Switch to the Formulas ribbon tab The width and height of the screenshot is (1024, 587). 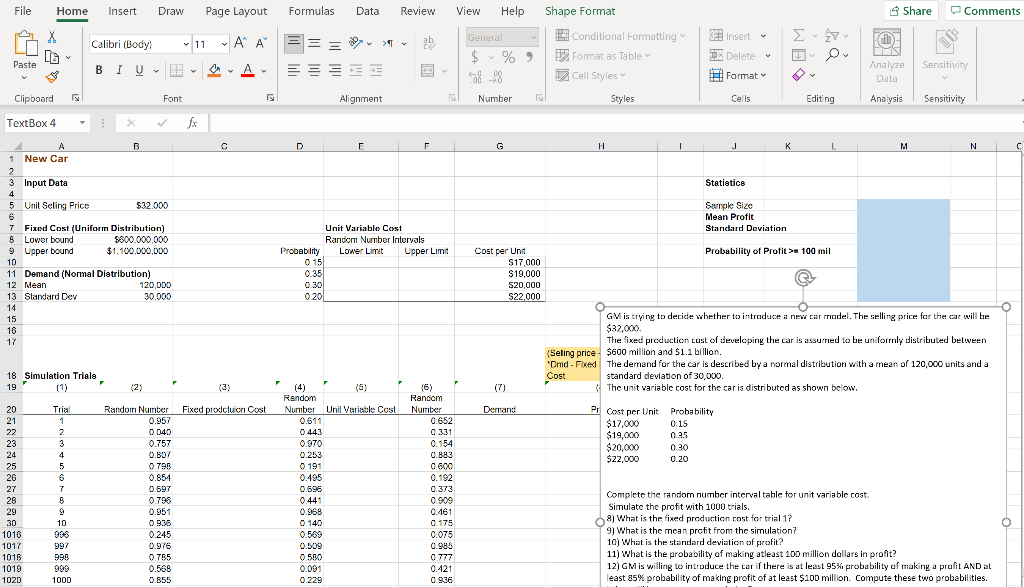pyautogui.click(x=311, y=11)
